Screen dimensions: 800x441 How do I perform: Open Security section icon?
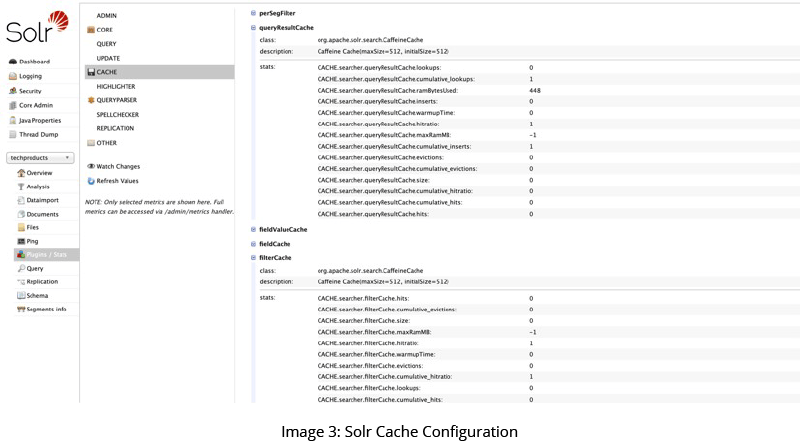(13, 91)
